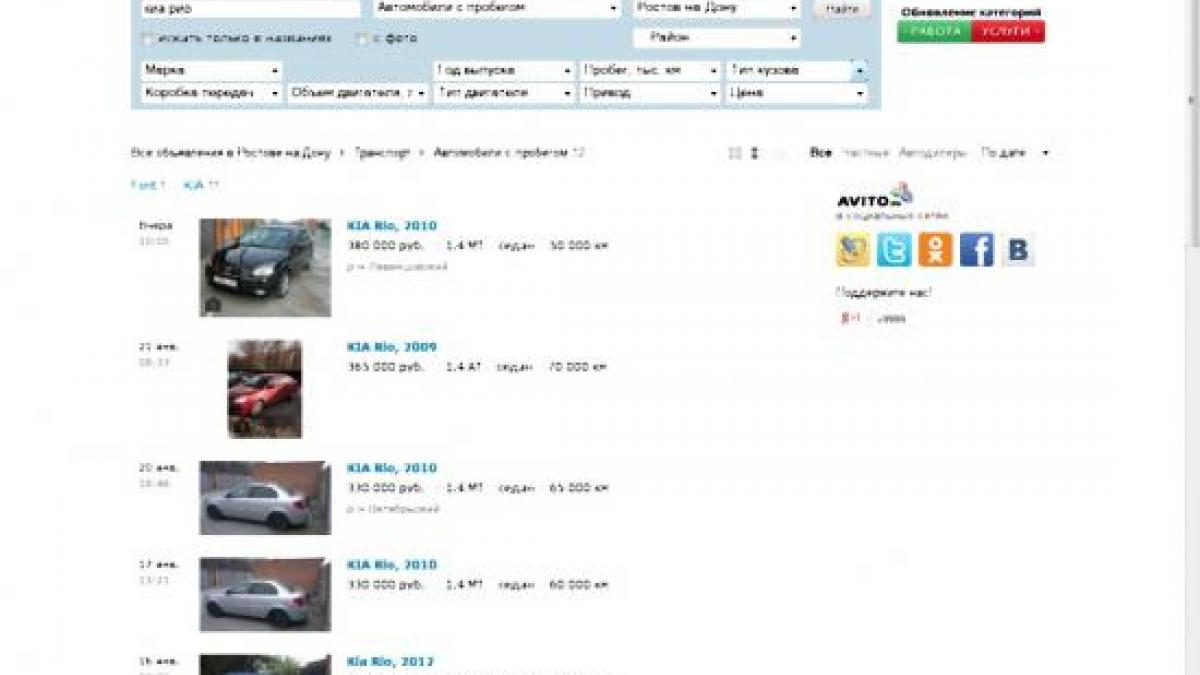Open the VKontakte social icon
Viewport: 1200px width, 675px height.
pos(1017,249)
